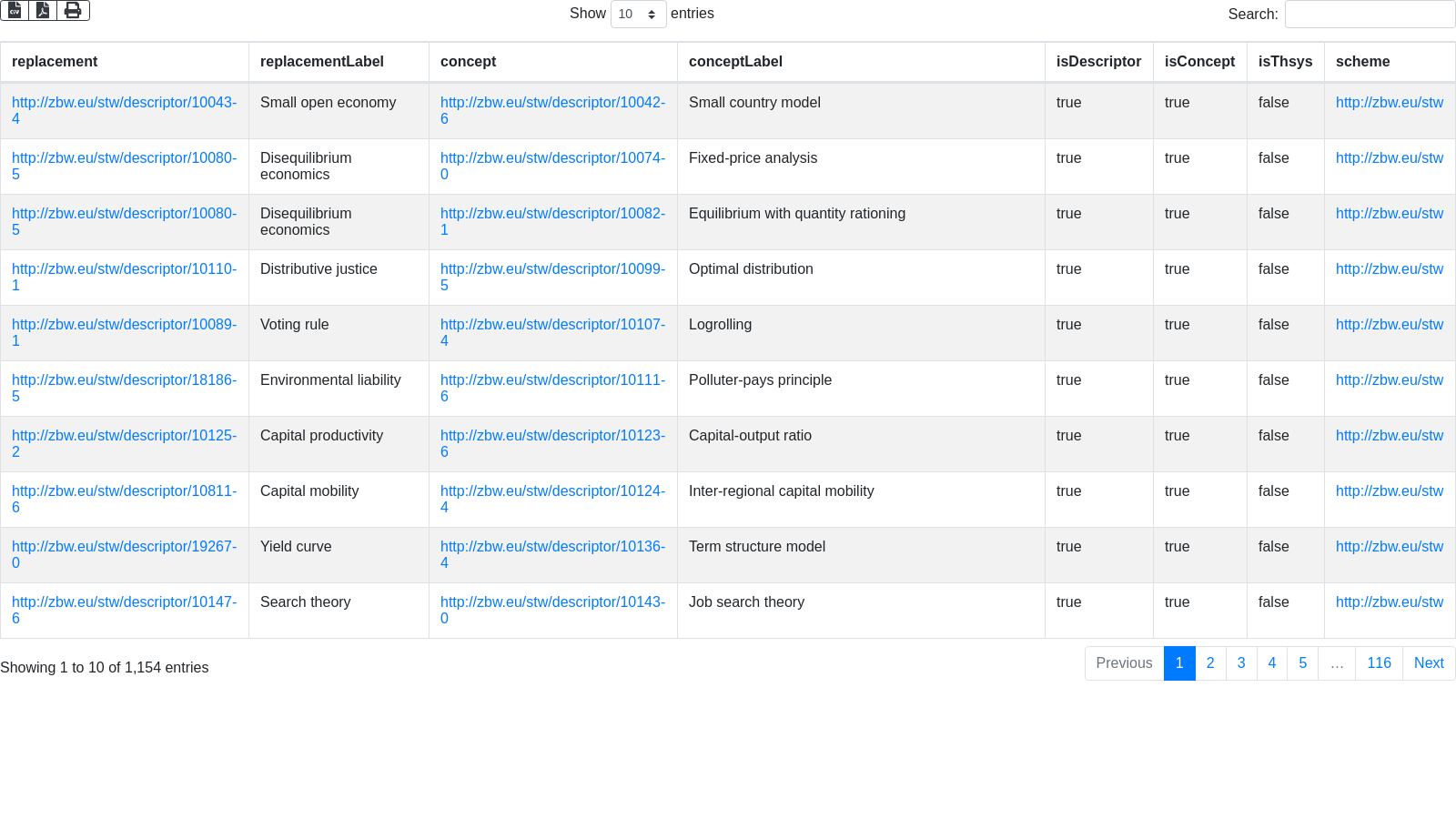Go to page 5 of results

1303,663
